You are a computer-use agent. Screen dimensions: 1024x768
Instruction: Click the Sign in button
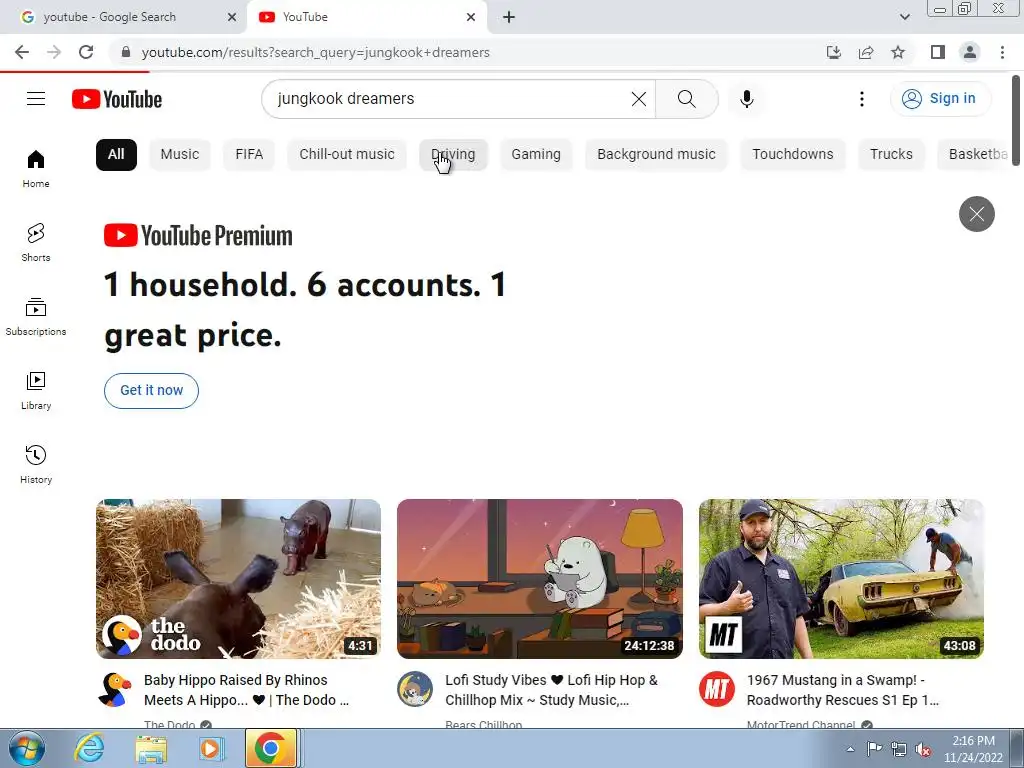(x=940, y=99)
